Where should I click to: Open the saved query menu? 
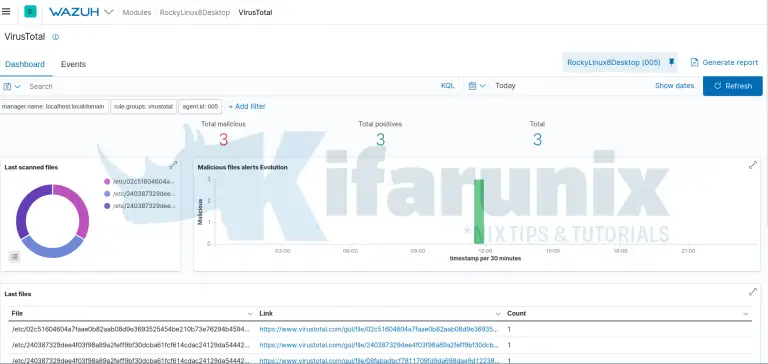(12, 86)
